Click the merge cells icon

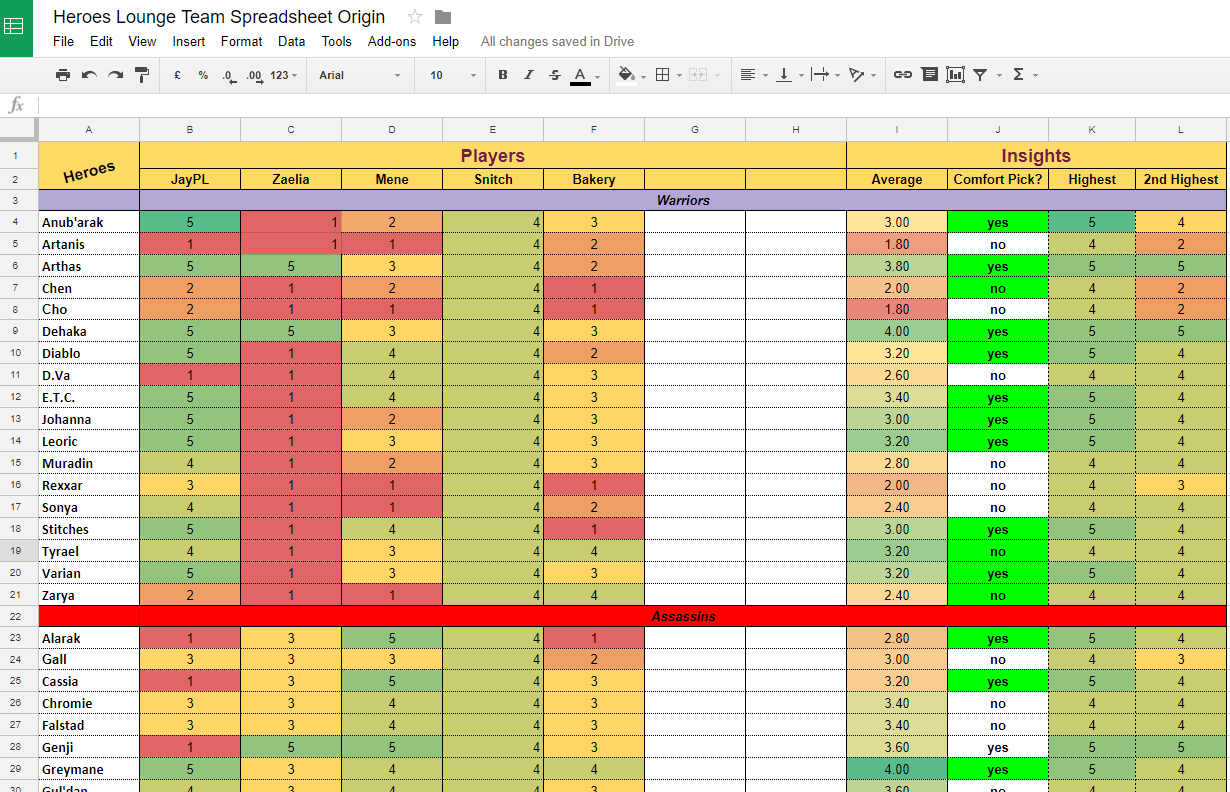tap(697, 75)
